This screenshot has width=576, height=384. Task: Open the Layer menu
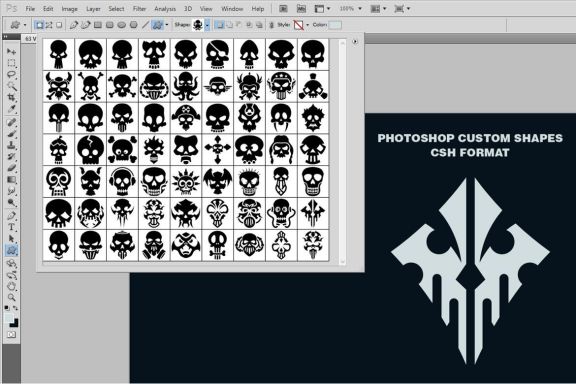click(93, 8)
